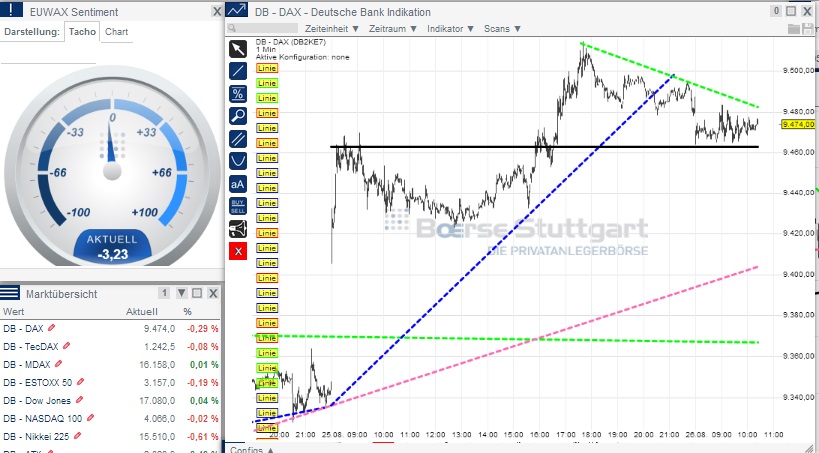
Task: Click pencil icon next to DB - NASDAQ 100
Action: (90, 417)
